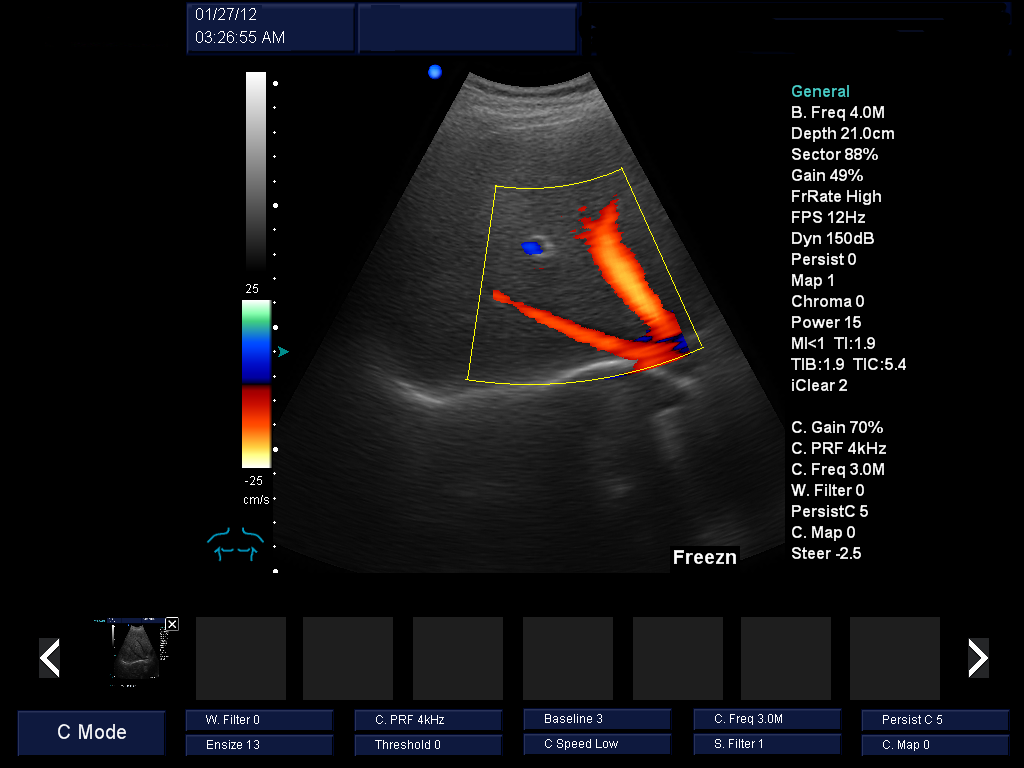
Task: Select the Persist C 5 control
Action: point(935,719)
